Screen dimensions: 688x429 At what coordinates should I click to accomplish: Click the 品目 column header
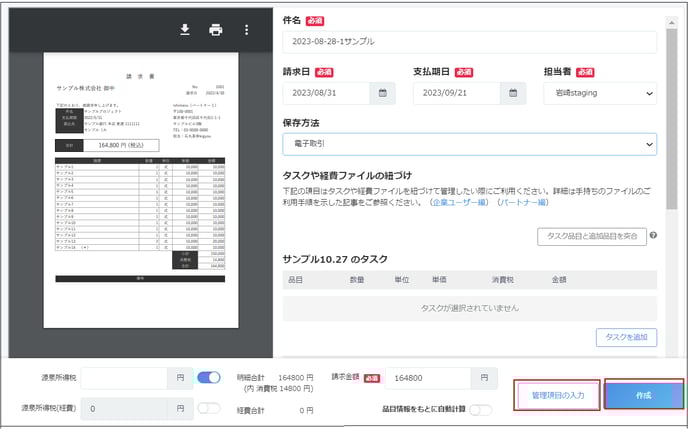(295, 280)
